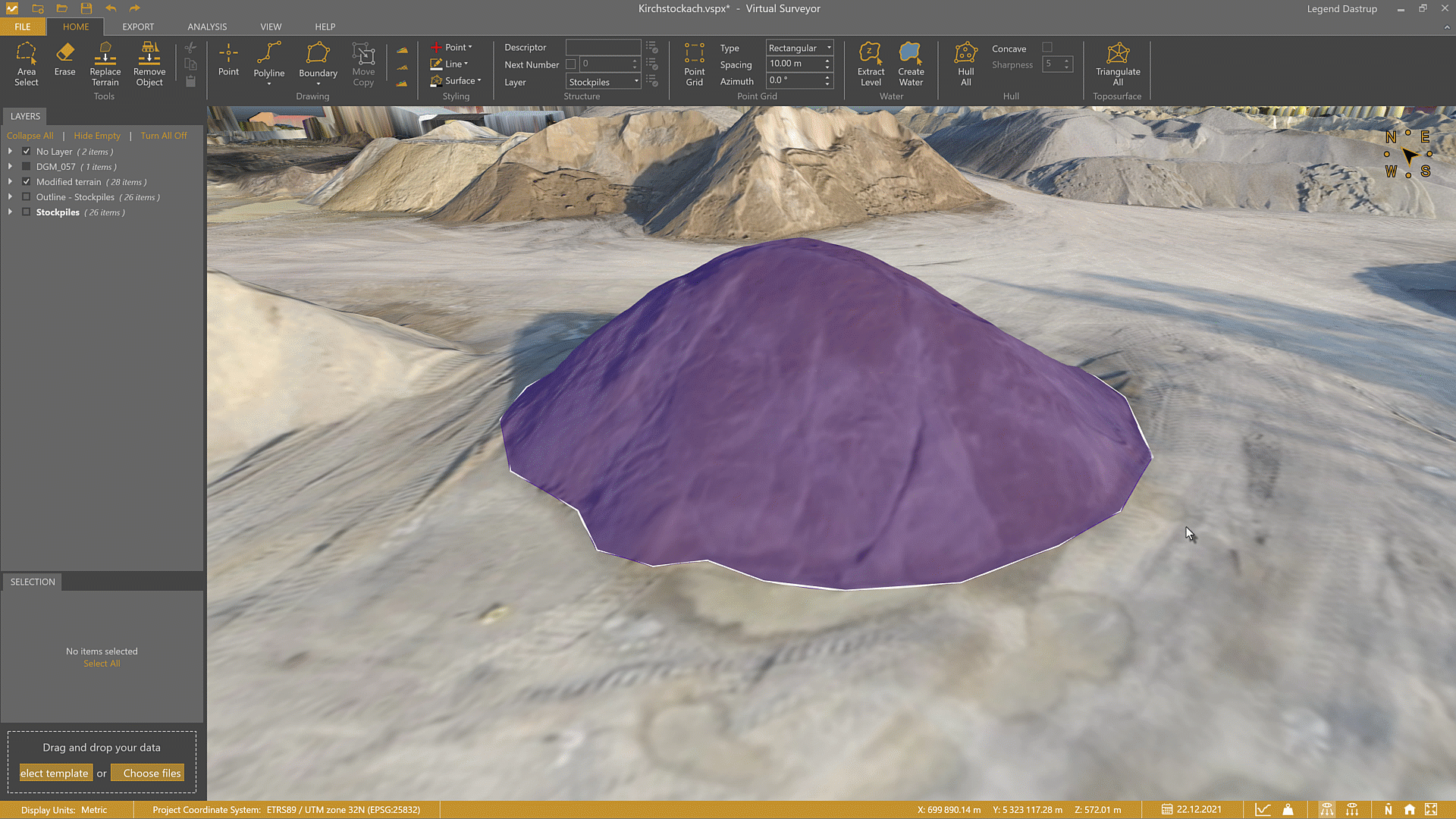Image resolution: width=1456 pixels, height=819 pixels.
Task: Enable the Stockpiles layer checkbox
Action: pos(27,212)
